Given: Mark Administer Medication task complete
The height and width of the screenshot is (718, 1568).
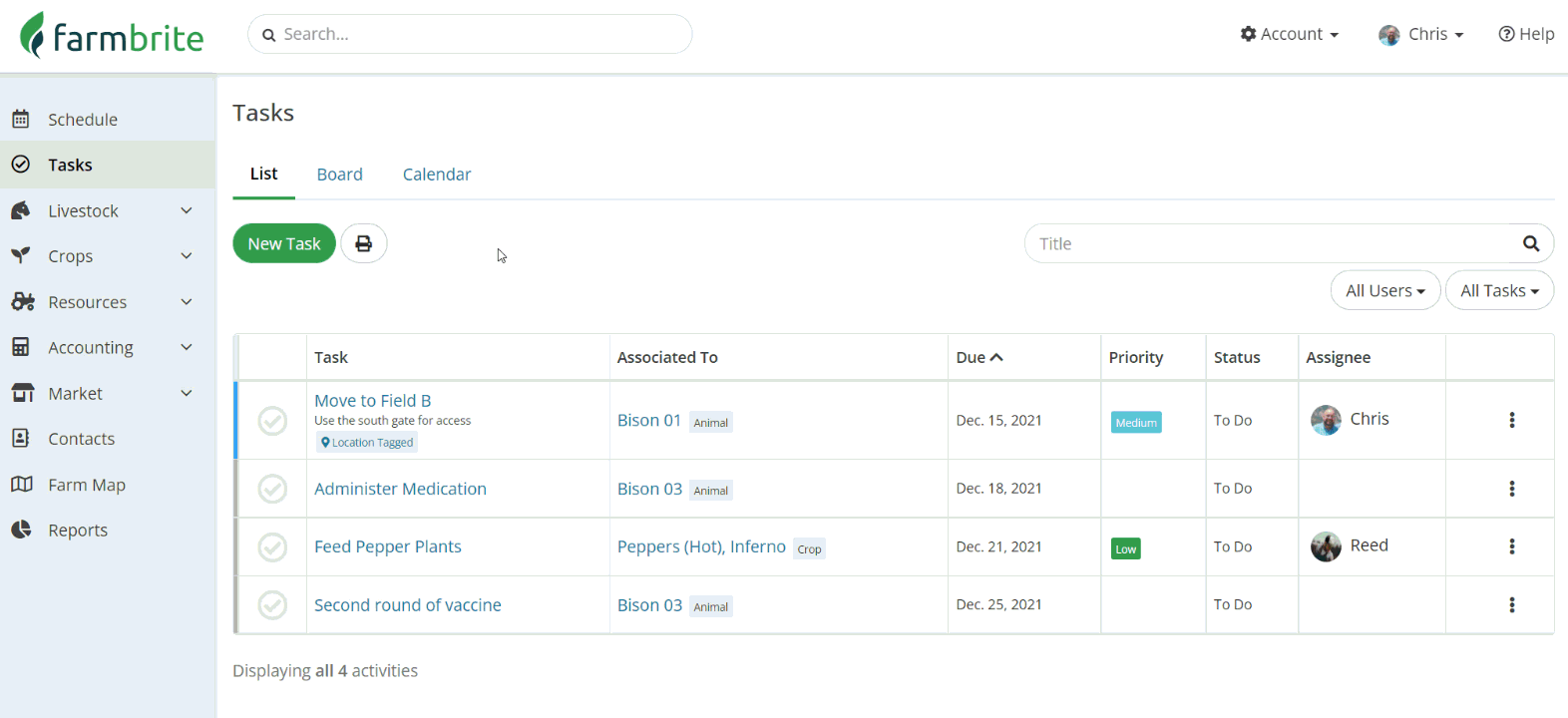Looking at the screenshot, I should pyautogui.click(x=272, y=489).
